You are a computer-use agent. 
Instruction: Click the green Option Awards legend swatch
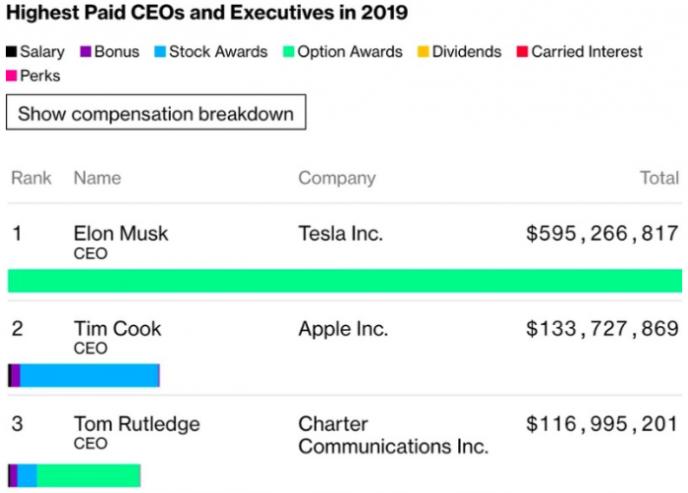[288, 52]
